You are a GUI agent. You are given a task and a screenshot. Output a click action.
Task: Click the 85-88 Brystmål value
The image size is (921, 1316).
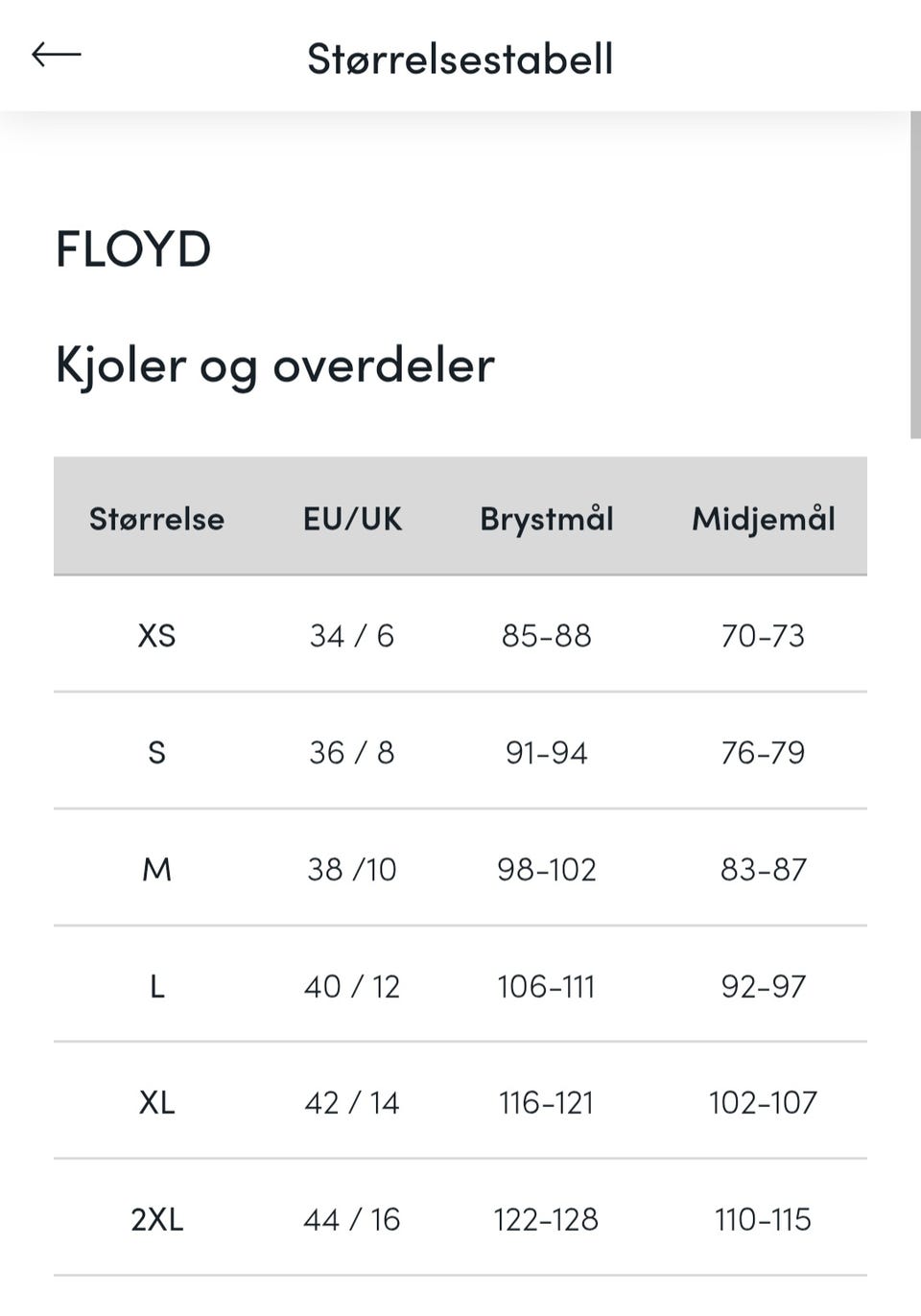[547, 635]
